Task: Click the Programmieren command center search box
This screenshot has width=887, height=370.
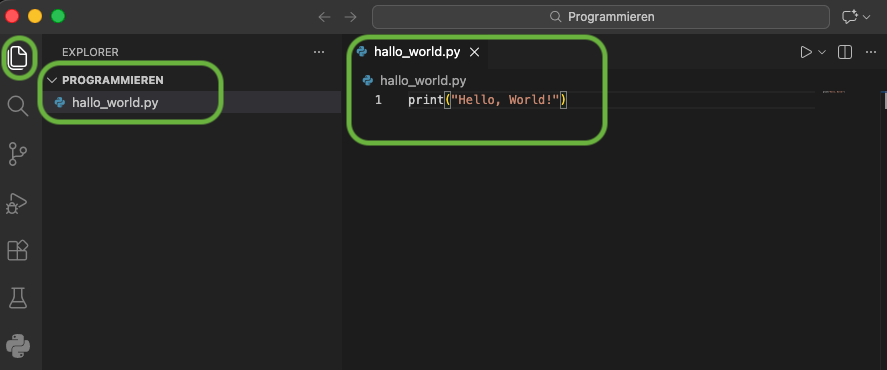Action: [x=601, y=17]
